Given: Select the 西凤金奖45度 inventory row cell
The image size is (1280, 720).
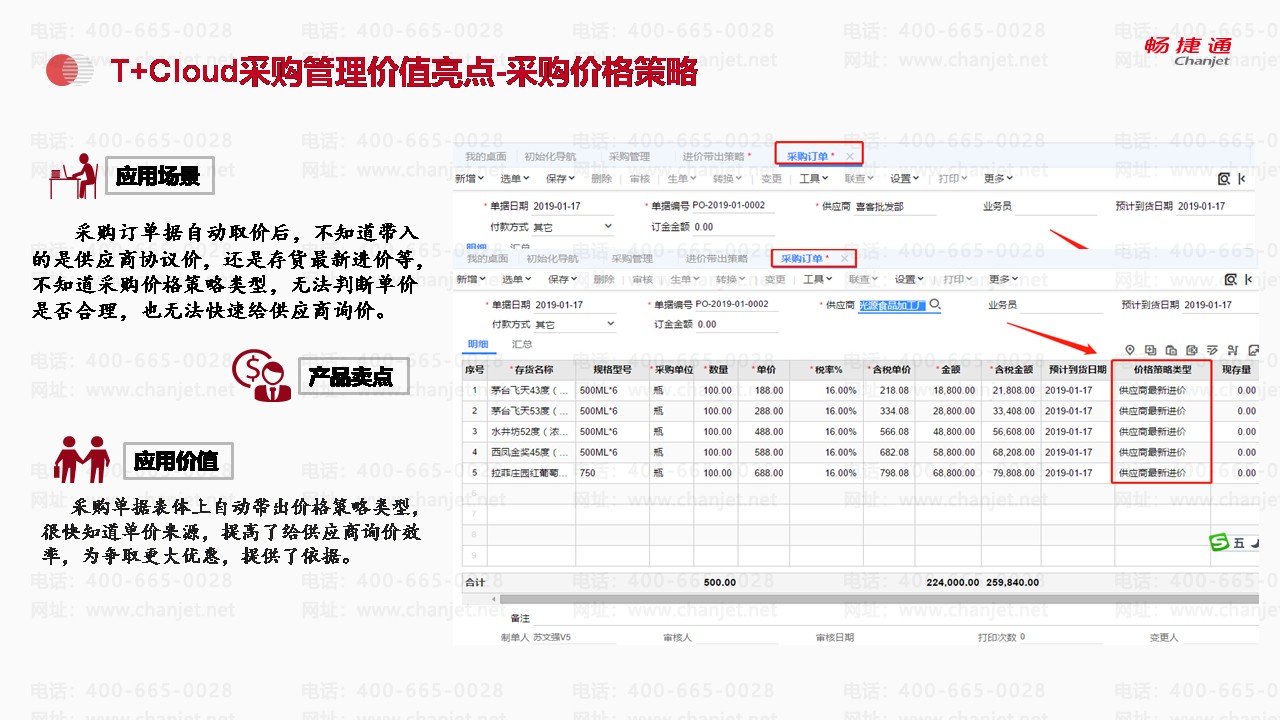Looking at the screenshot, I should tap(532, 452).
